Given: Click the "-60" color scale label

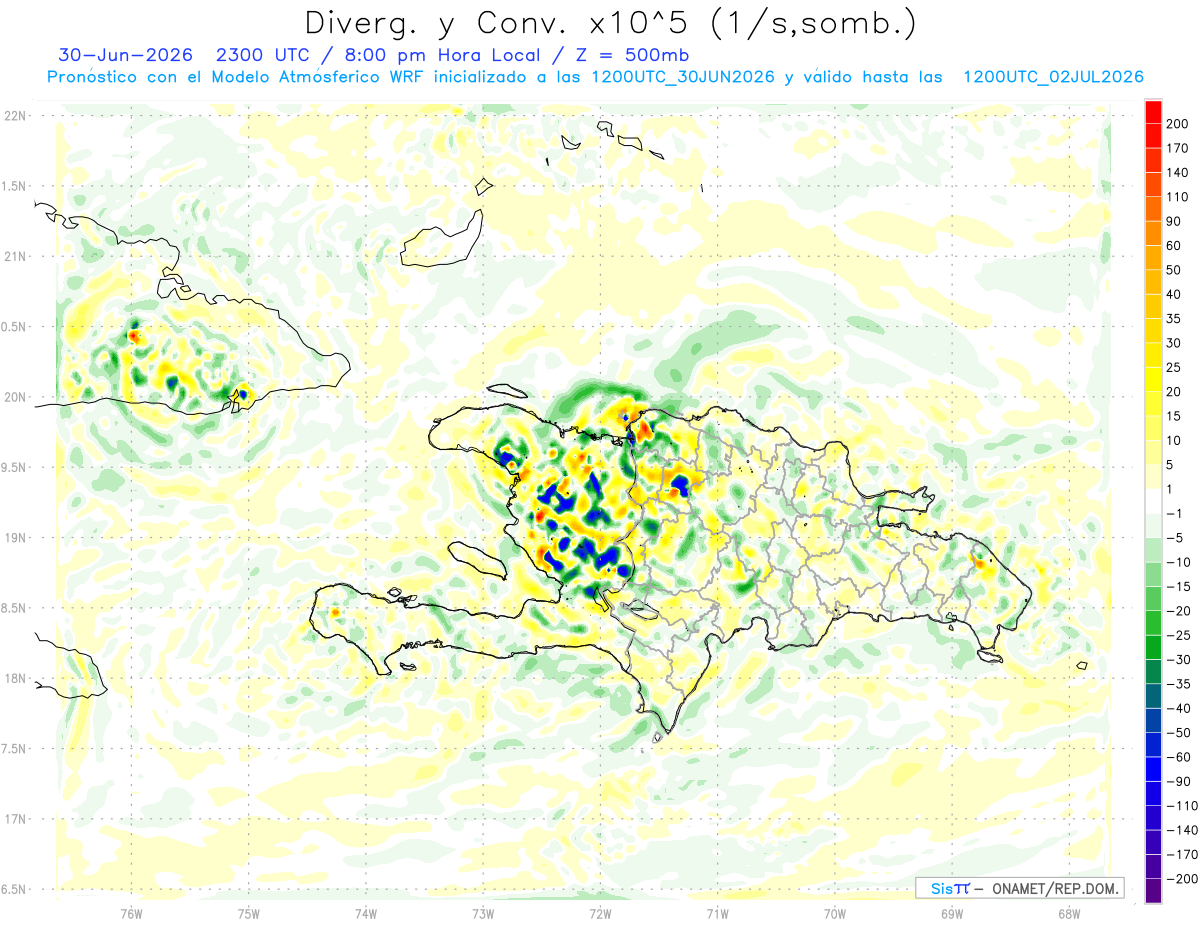Looking at the screenshot, I should 1179,757.
